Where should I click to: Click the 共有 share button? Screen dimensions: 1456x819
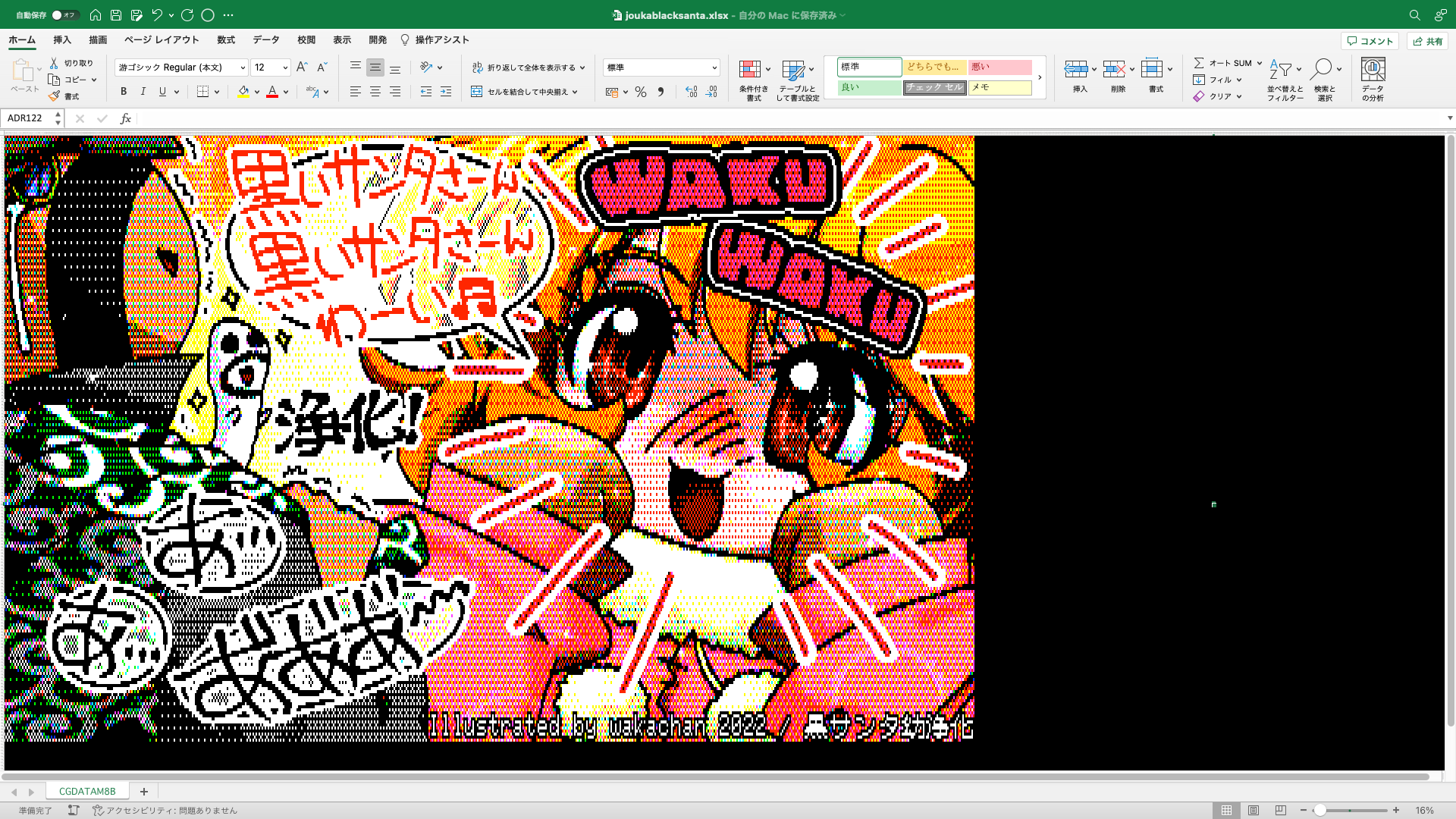[x=1427, y=41]
